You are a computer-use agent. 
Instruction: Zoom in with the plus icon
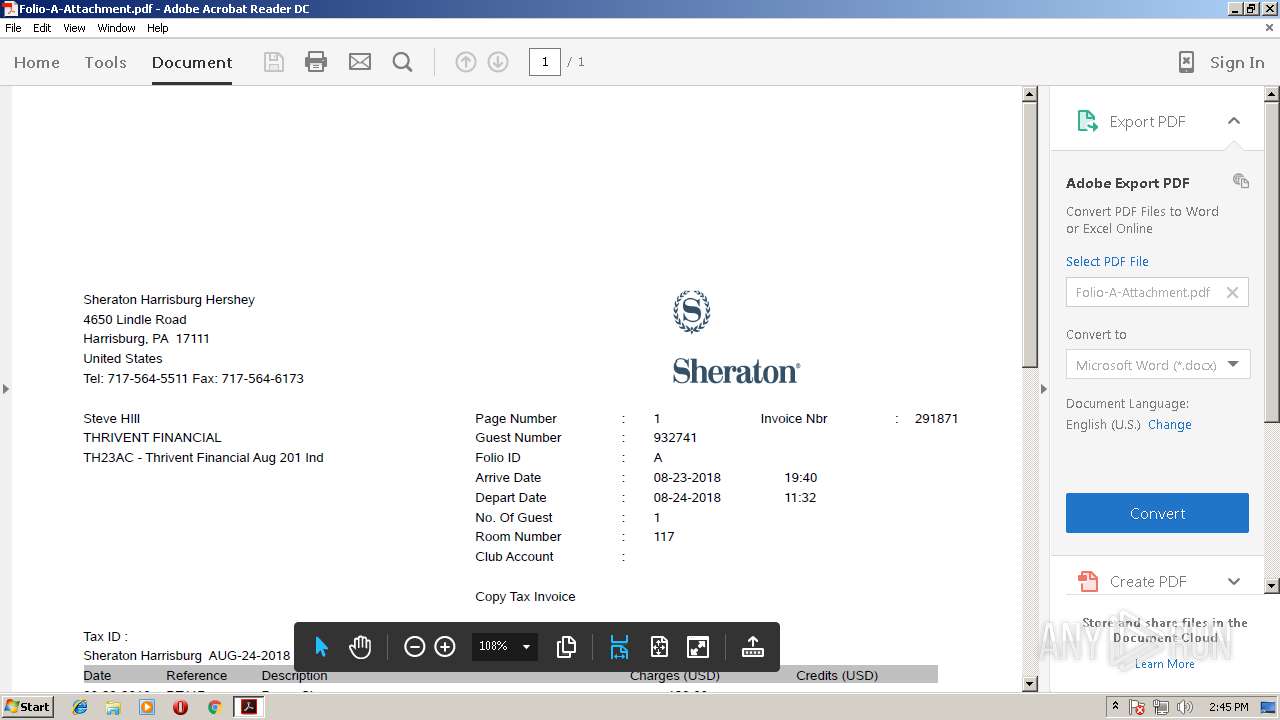pyautogui.click(x=445, y=647)
